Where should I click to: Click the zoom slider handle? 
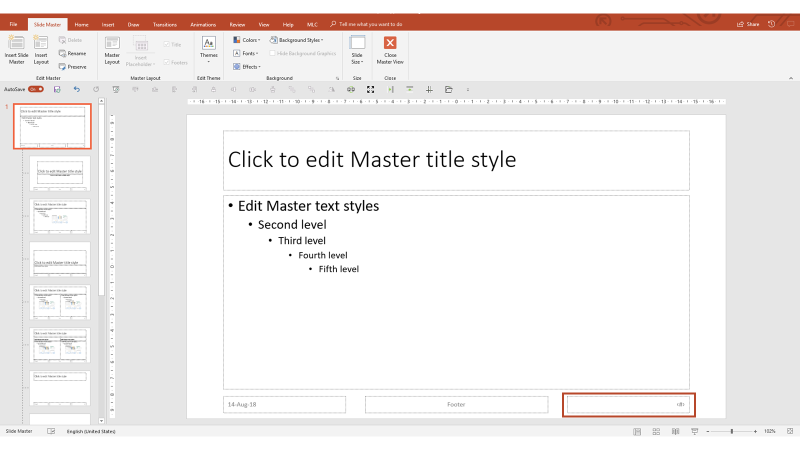(x=732, y=432)
